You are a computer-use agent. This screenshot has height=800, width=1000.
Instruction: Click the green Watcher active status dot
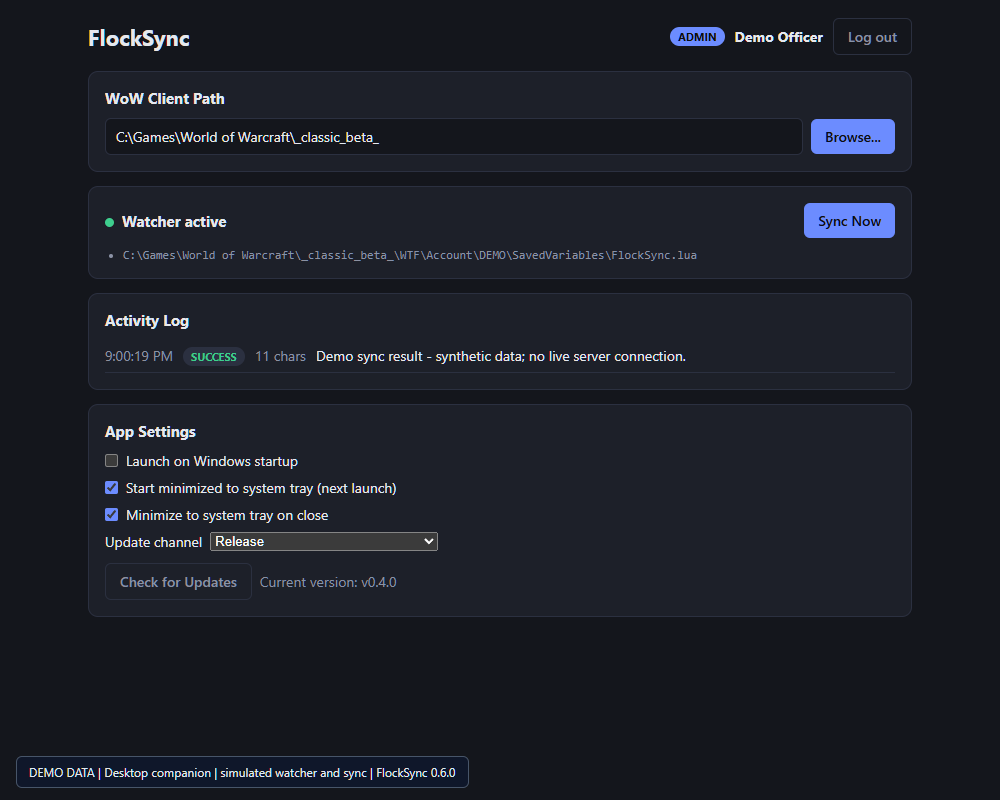(x=109, y=222)
